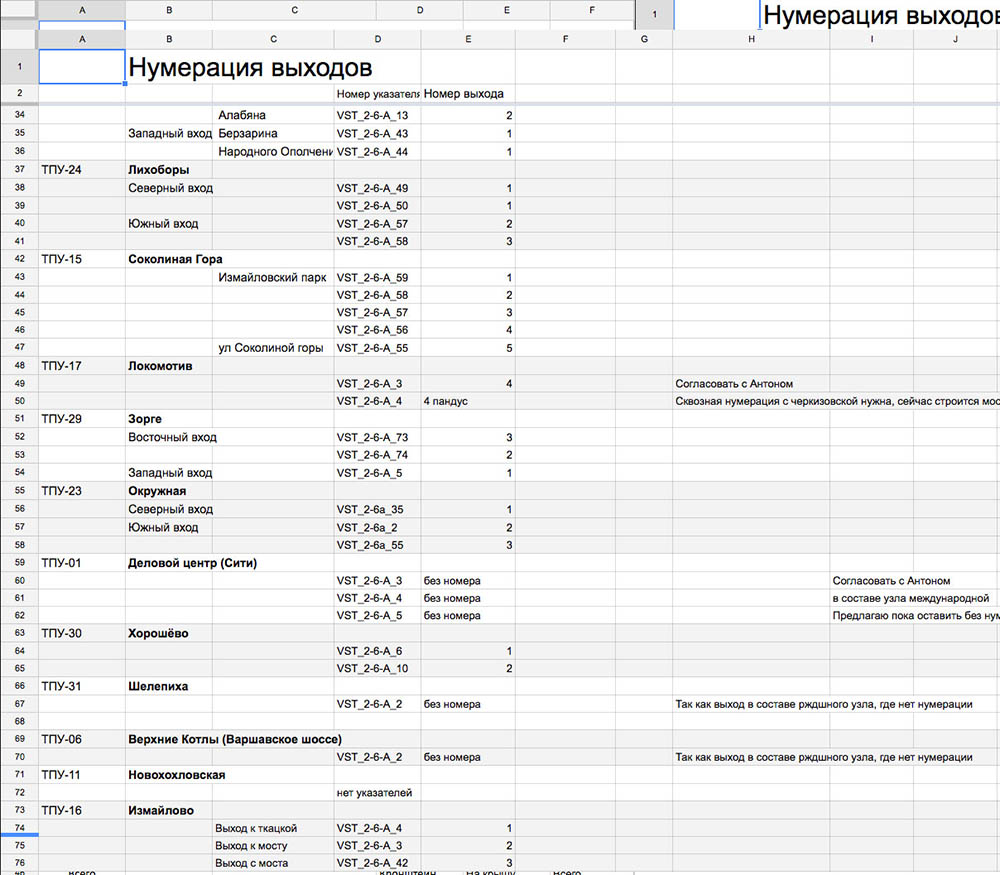Select the нет указателей cell
The height and width of the screenshot is (875, 1000).
coord(375,793)
